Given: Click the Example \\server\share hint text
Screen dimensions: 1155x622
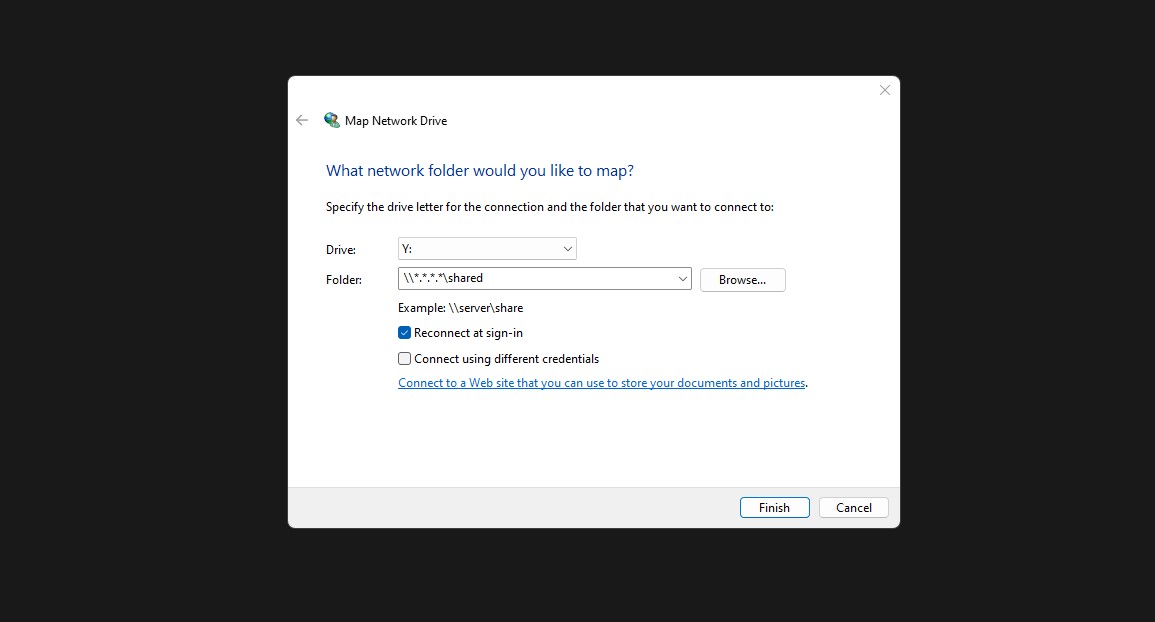Looking at the screenshot, I should (460, 308).
